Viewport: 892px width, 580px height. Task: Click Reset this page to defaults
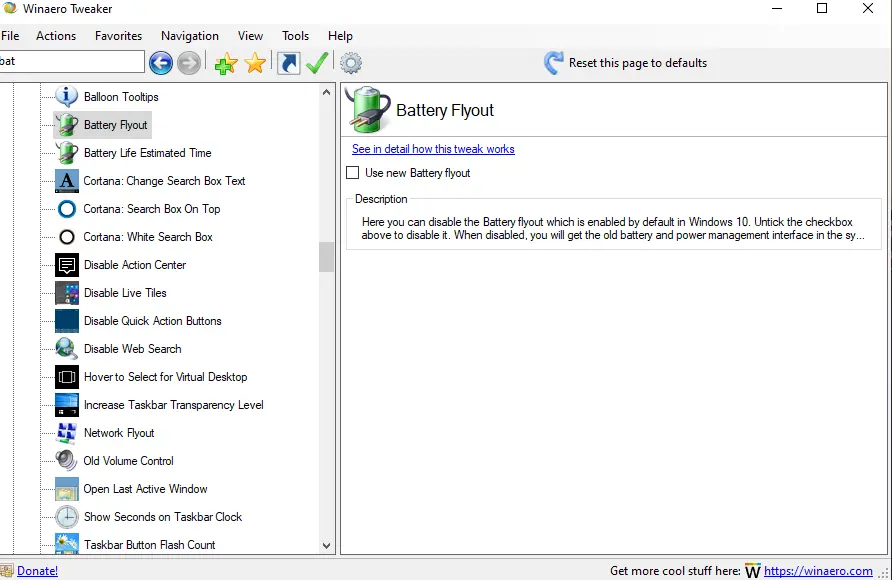pos(638,63)
